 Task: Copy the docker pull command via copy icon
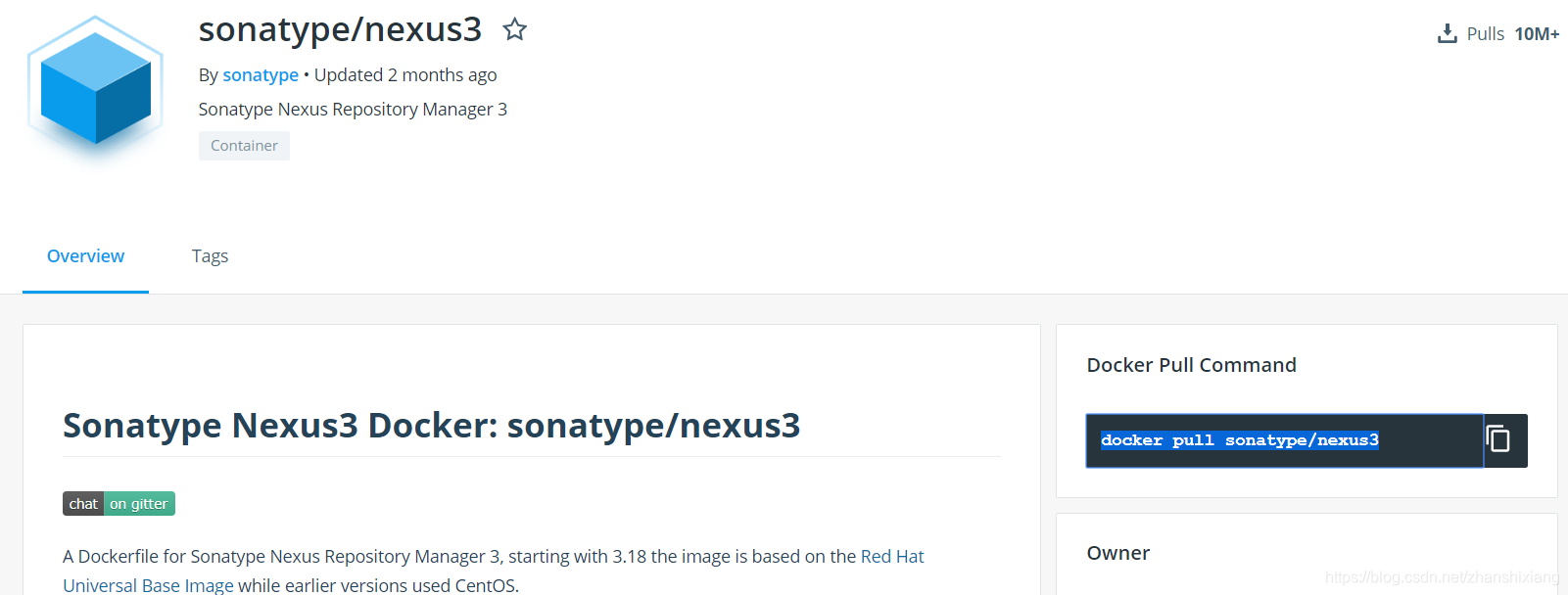pos(1500,440)
